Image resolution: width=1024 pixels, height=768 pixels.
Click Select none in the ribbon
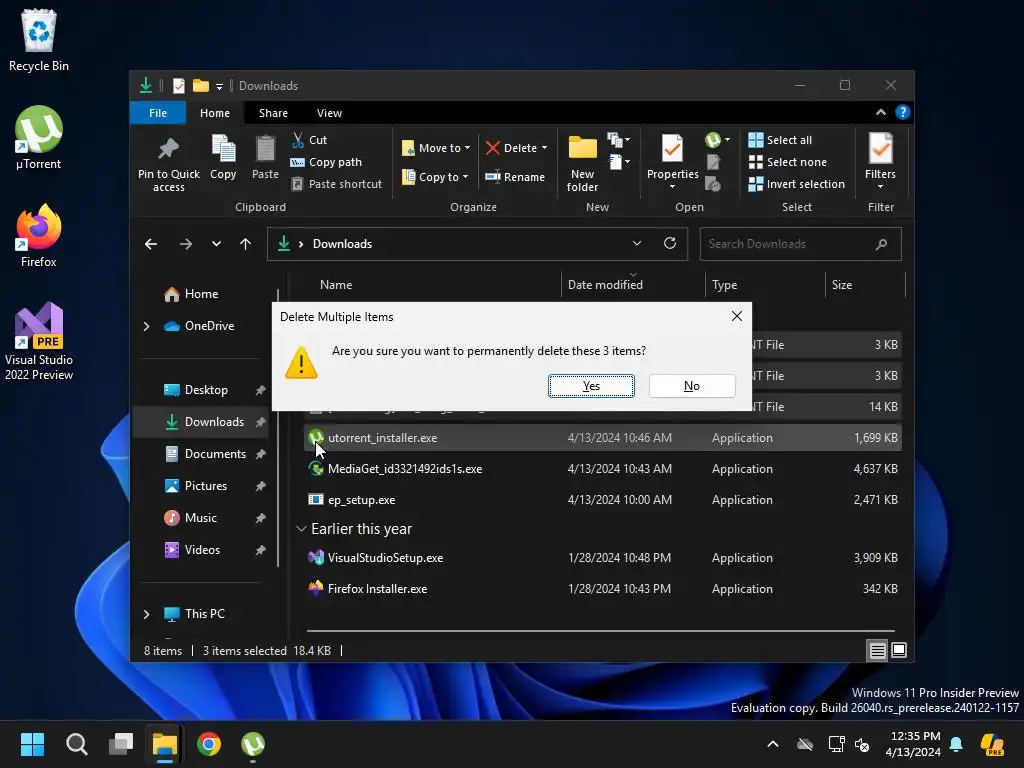click(788, 162)
